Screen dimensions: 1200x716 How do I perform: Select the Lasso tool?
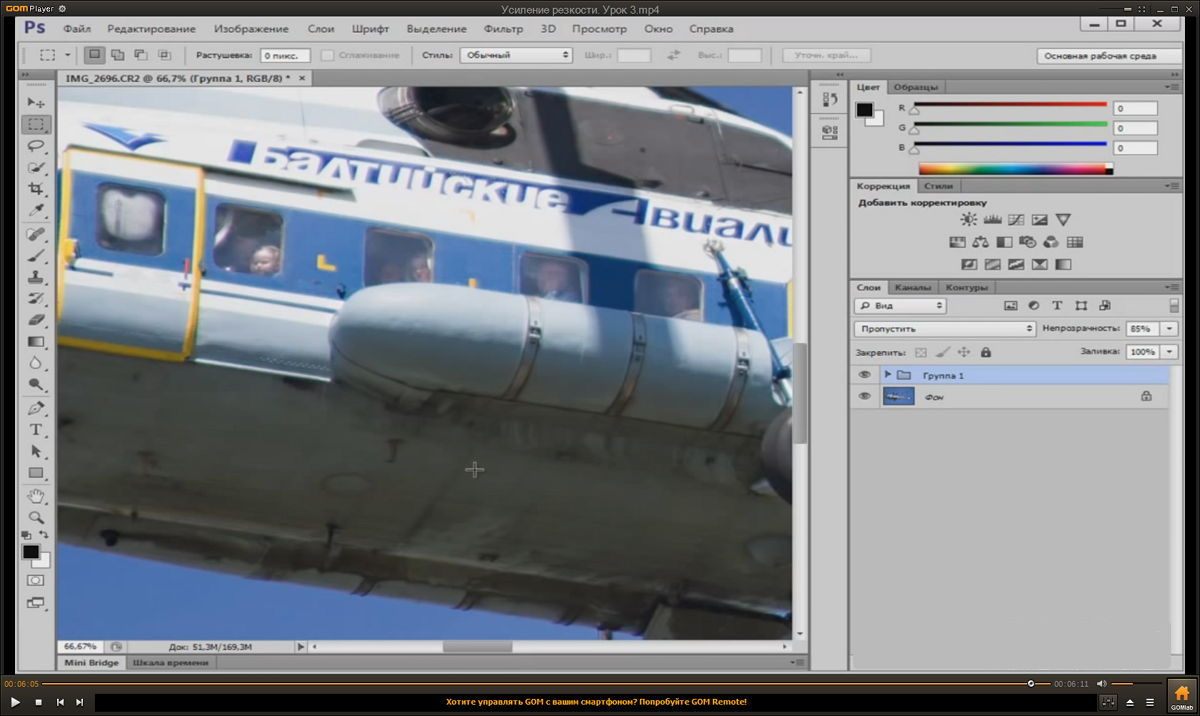(36, 146)
